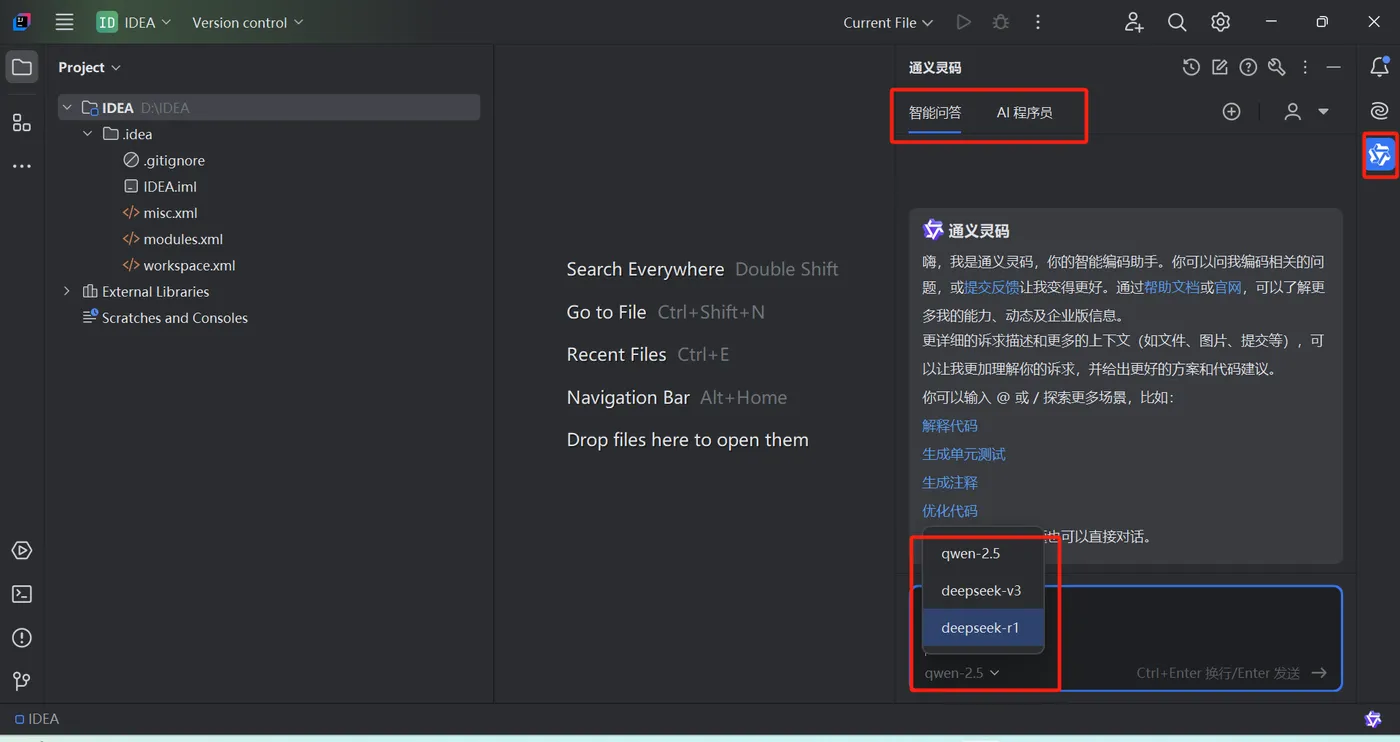The width and height of the screenshot is (1400, 742).
Task: Select misc.xml in the project tree
Action: point(160,213)
